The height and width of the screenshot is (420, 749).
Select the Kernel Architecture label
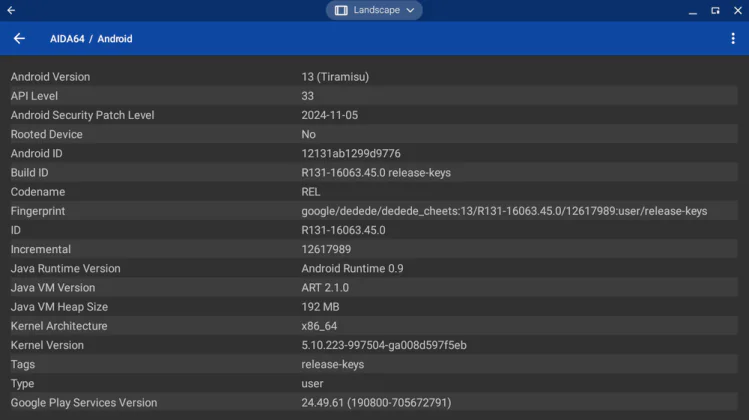pyautogui.click(x=59, y=325)
